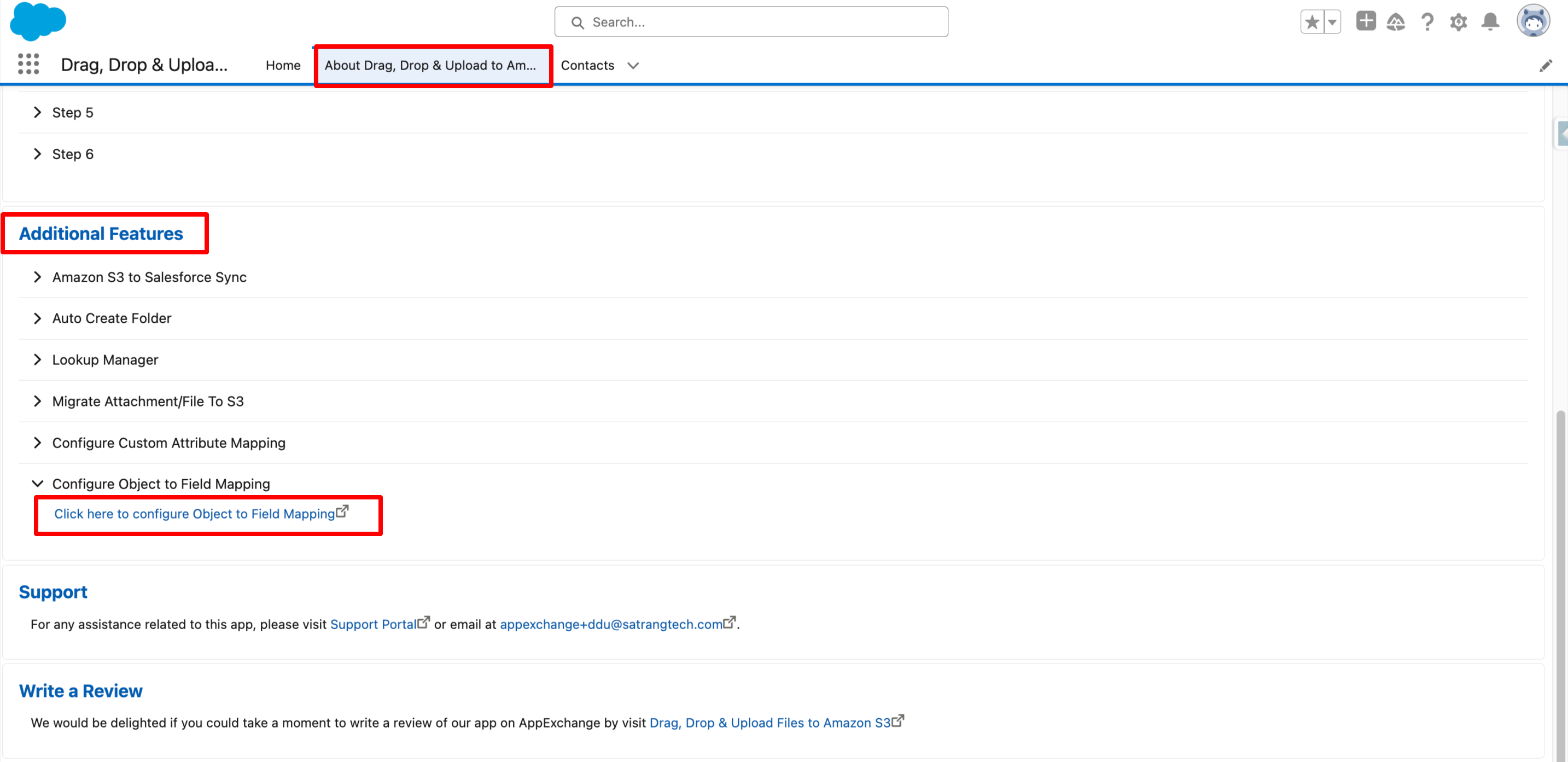Open the Trailhead guidance icon

1395,22
